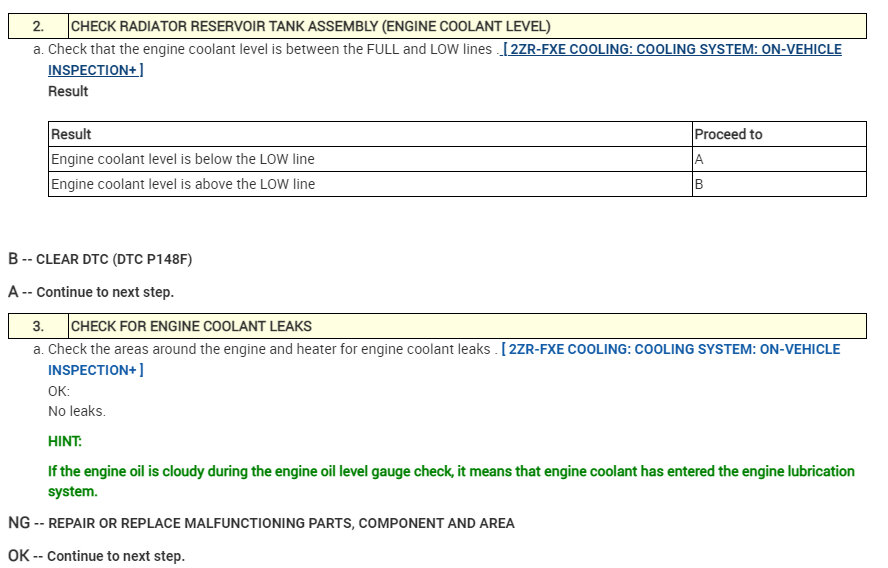Click the 'B' proceed-to table cell
The height and width of the screenshot is (568, 888).
pyautogui.click(x=779, y=184)
